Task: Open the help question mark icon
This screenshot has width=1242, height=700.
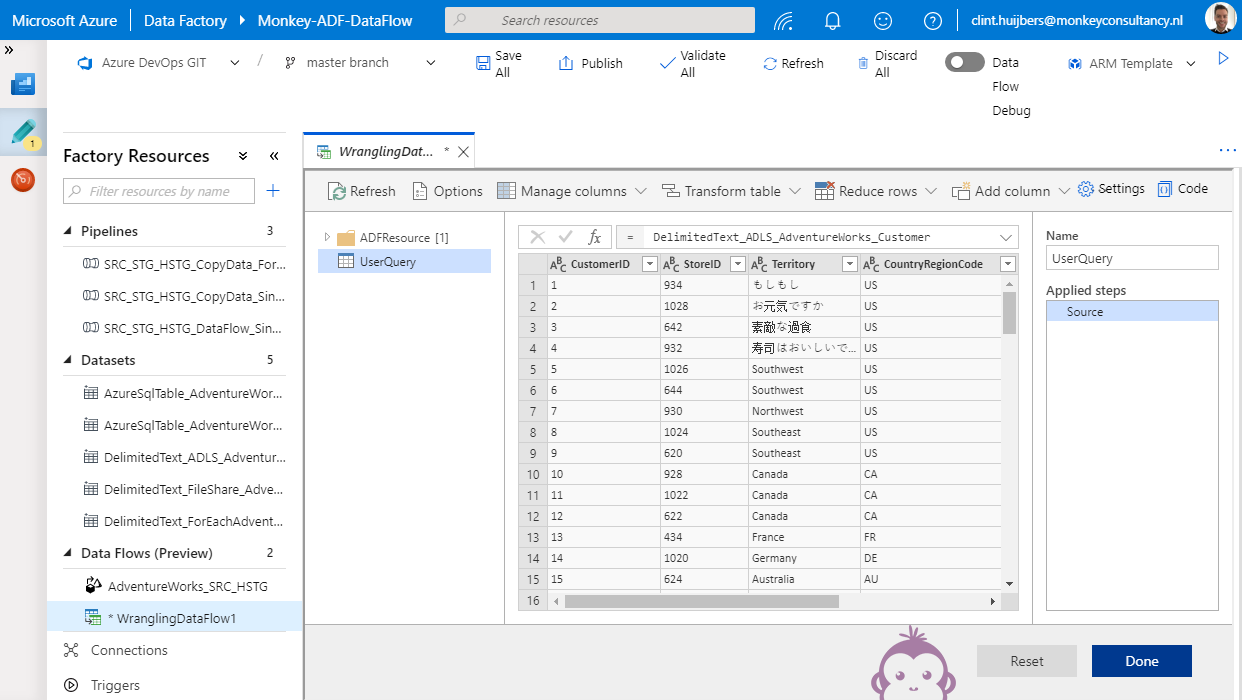Action: point(933,20)
